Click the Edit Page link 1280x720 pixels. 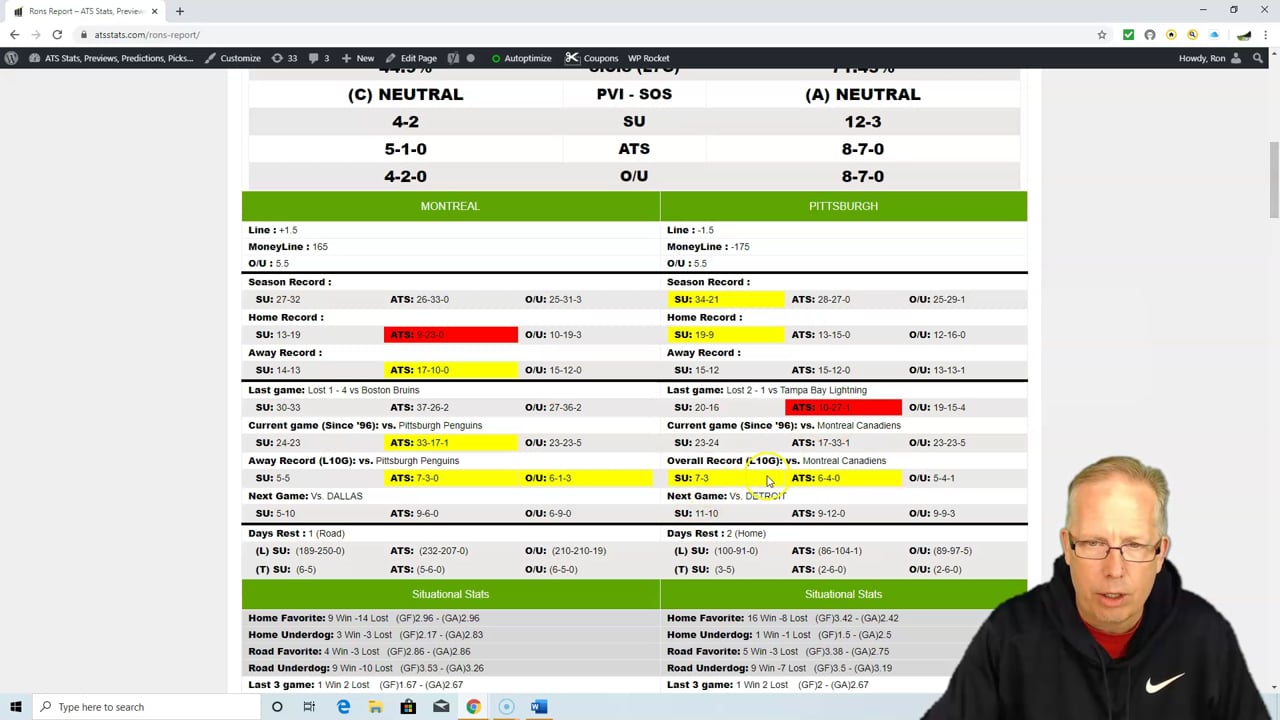tap(411, 58)
